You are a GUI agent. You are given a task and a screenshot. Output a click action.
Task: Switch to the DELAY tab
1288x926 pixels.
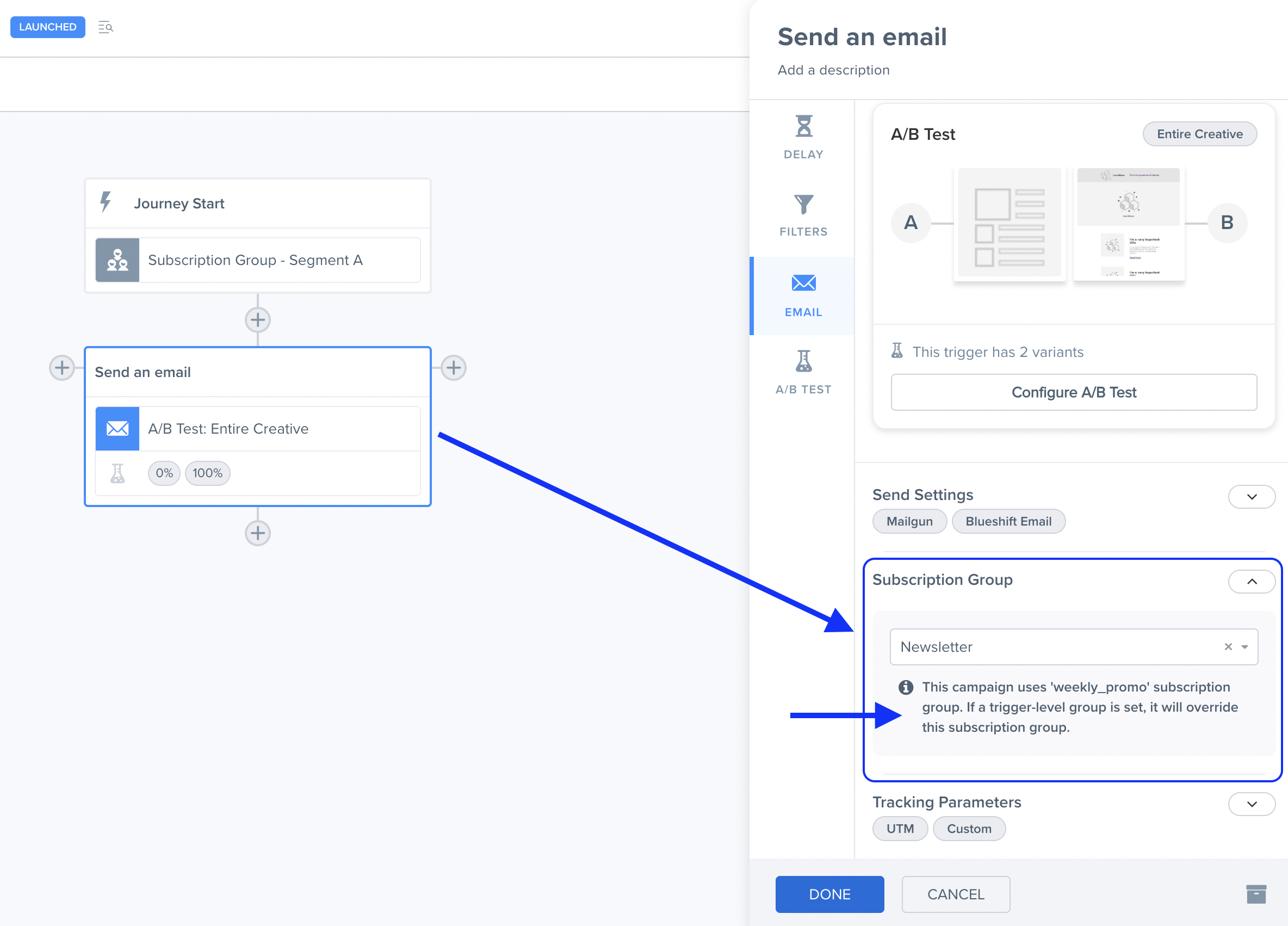(803, 138)
